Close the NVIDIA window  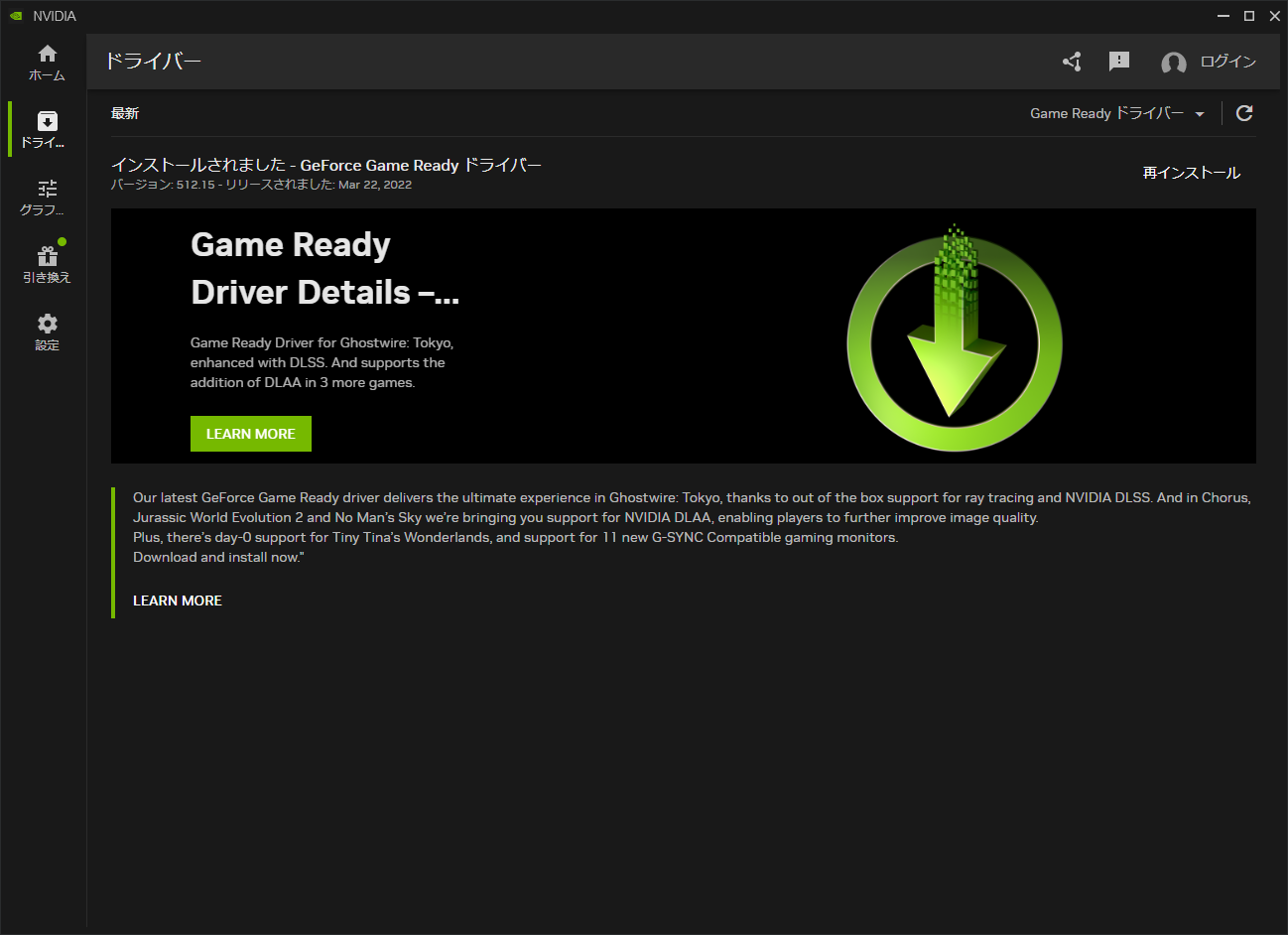click(1275, 16)
